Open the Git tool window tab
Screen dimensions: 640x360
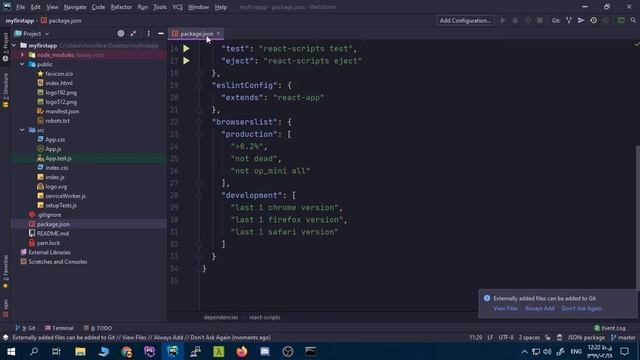pos(26,328)
